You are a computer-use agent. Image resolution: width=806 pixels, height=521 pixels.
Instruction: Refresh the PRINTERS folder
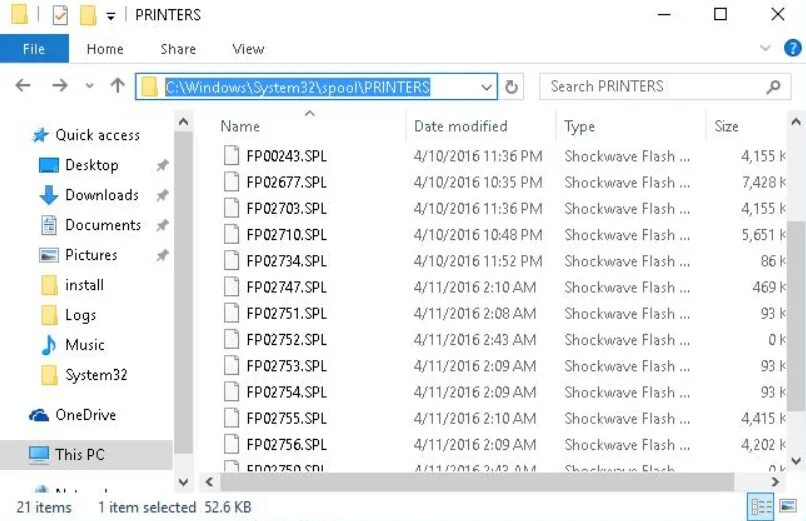click(511, 87)
